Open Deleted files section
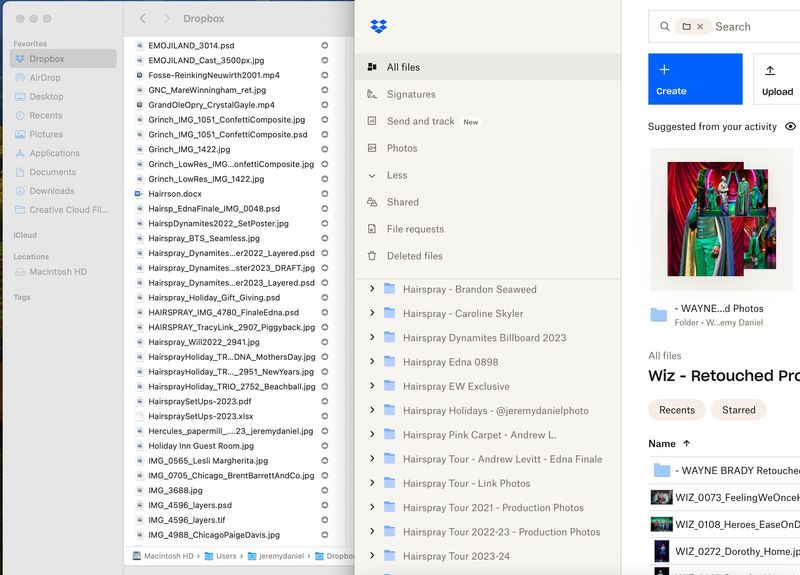Screen dimensions: 800x575 click(414, 256)
